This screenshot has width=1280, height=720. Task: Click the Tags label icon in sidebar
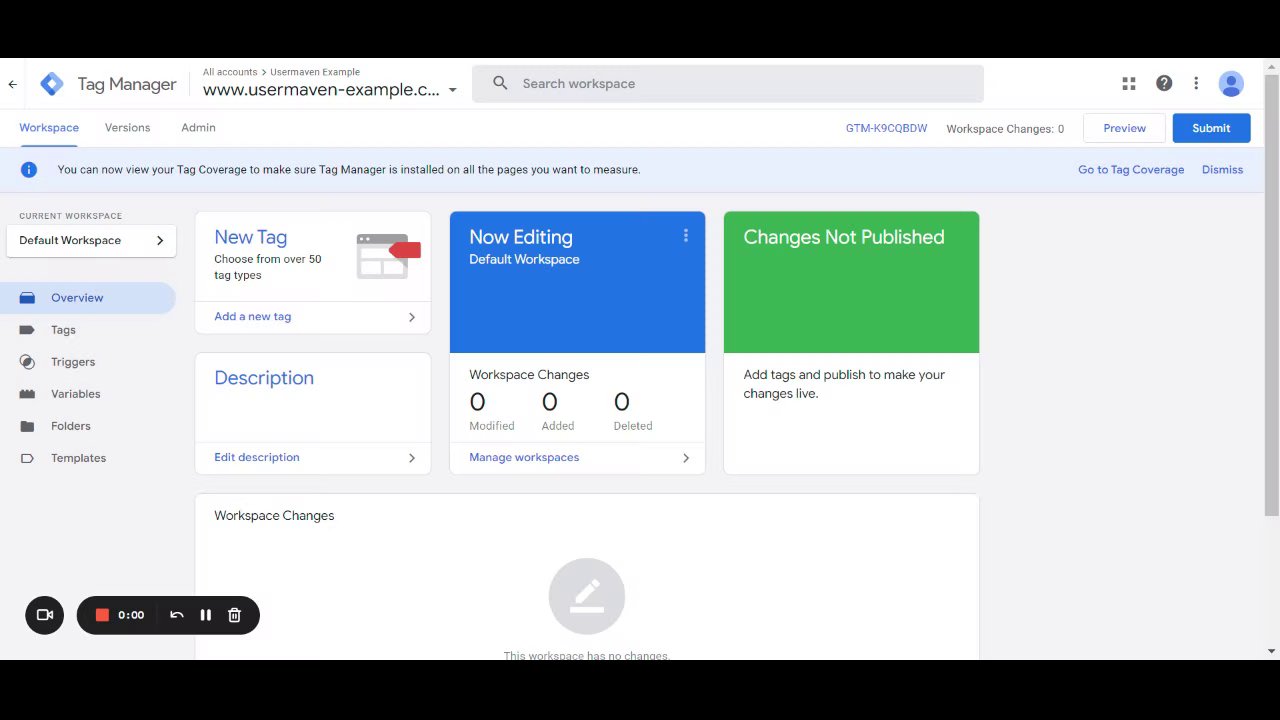coord(27,330)
